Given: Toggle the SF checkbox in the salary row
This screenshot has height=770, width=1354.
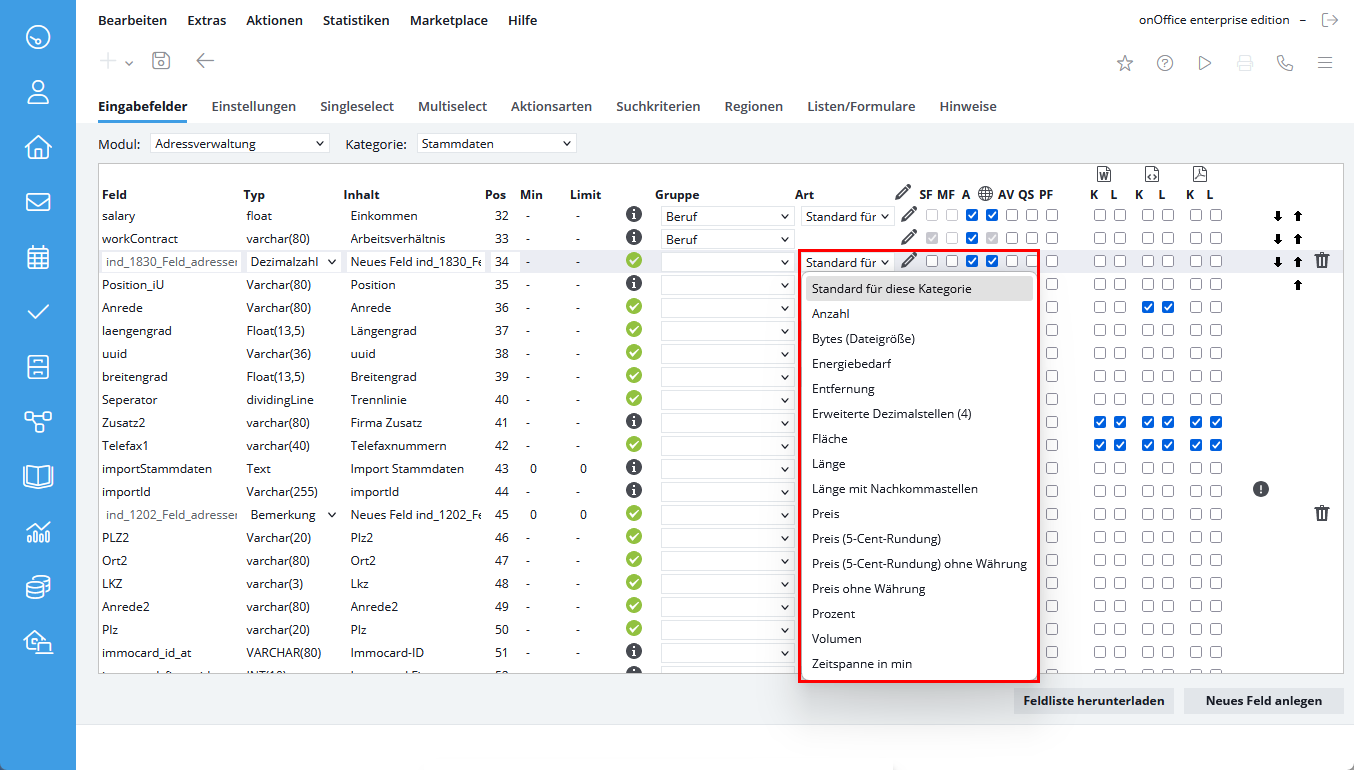Looking at the screenshot, I should pyautogui.click(x=932, y=215).
